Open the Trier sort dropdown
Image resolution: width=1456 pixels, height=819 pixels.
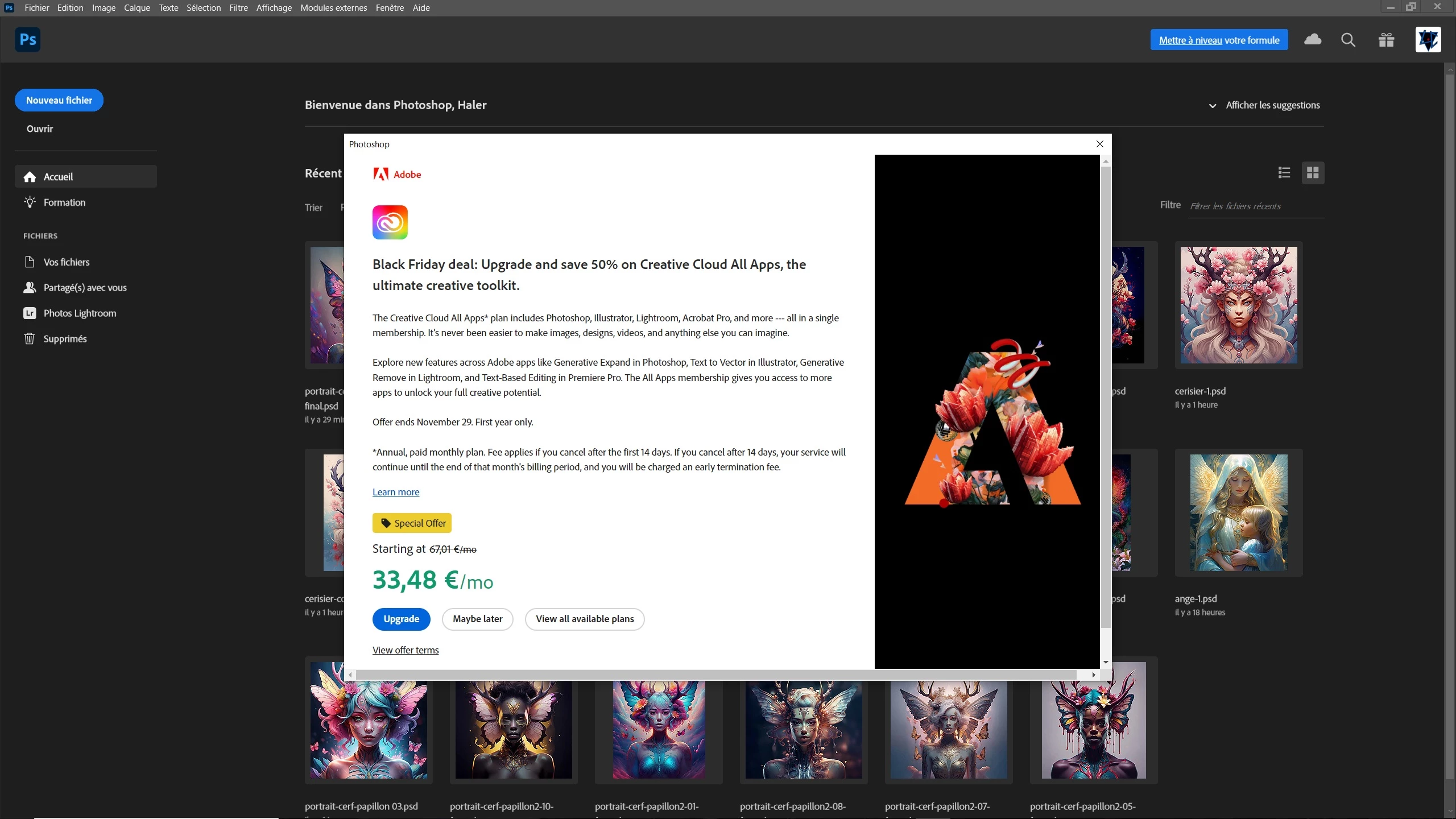click(x=313, y=208)
